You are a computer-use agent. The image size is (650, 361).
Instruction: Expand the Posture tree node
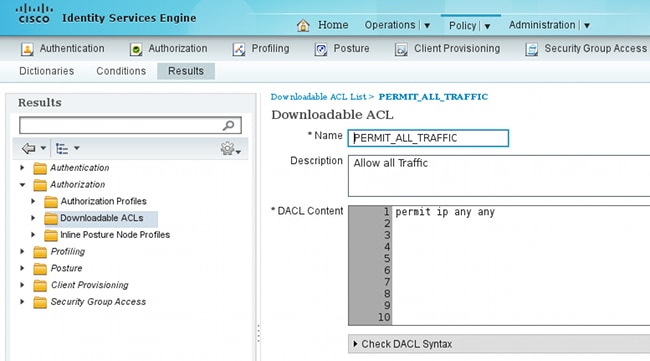point(22,268)
